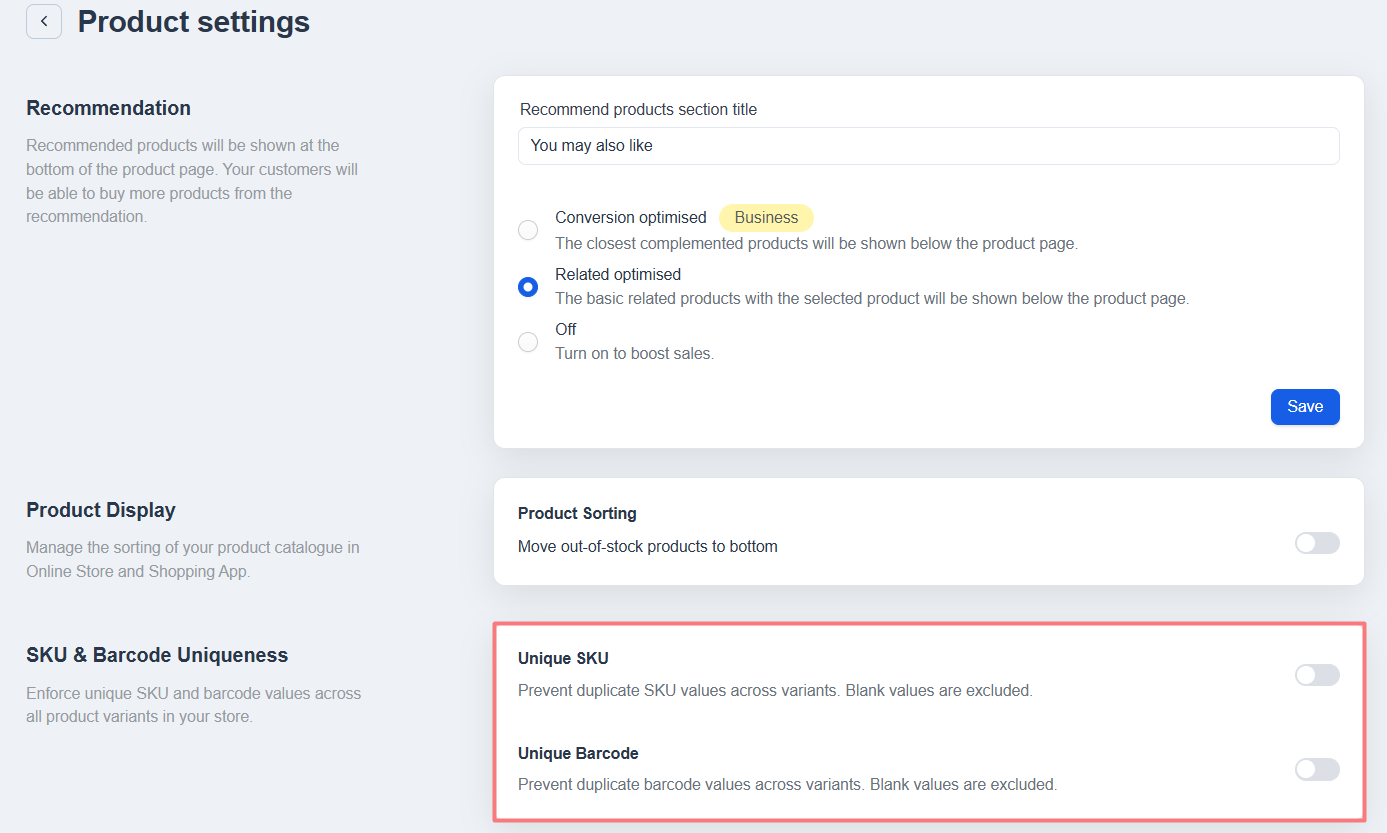Enable the Unique SKU switch
Viewport: 1387px width, 833px height.
tap(1316, 675)
